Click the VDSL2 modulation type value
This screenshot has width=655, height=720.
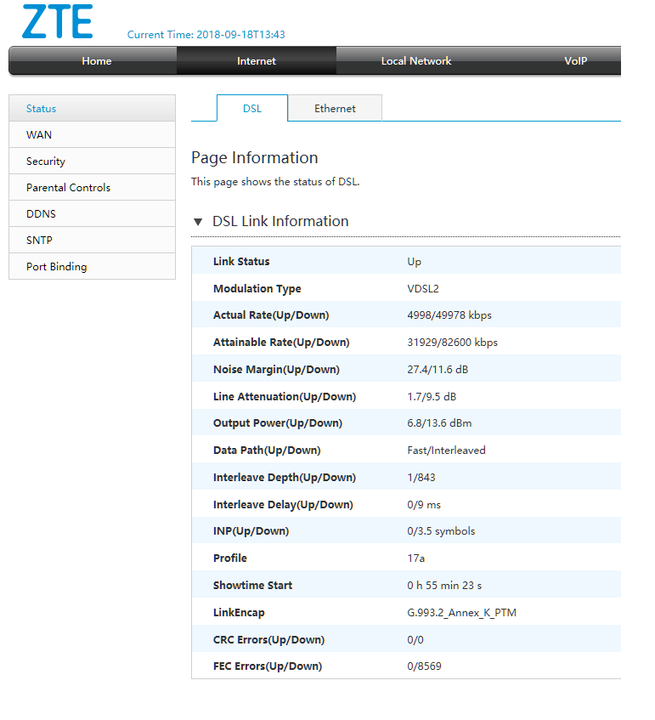(x=424, y=289)
